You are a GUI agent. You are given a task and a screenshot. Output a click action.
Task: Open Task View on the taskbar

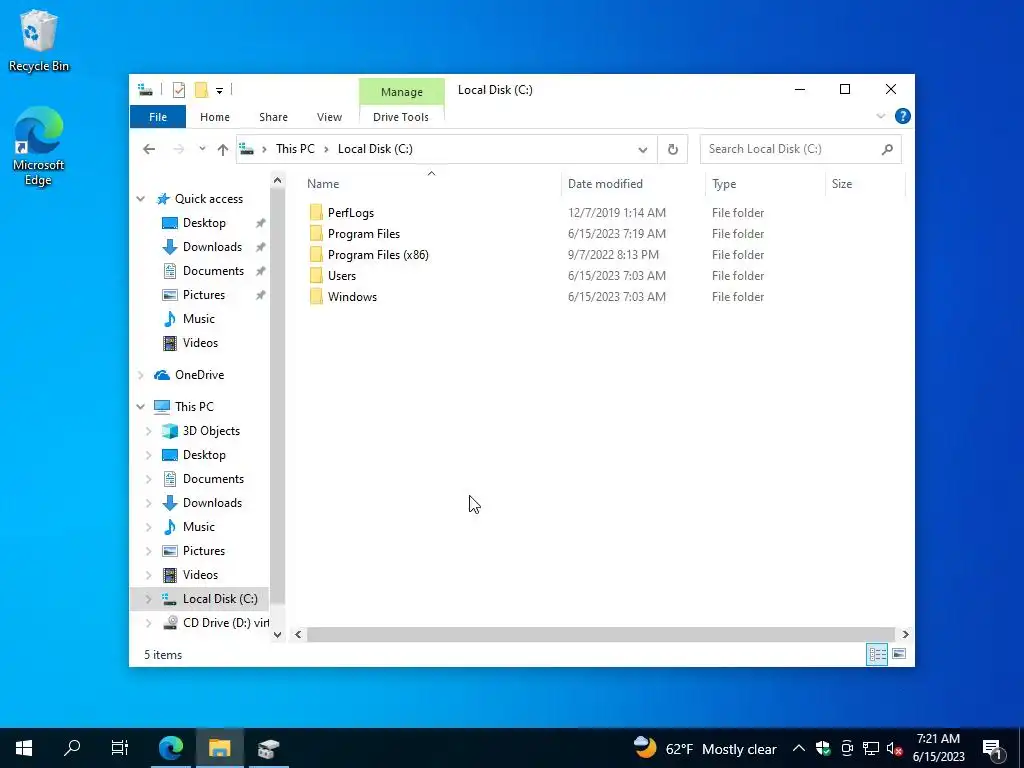pyautogui.click(x=120, y=748)
